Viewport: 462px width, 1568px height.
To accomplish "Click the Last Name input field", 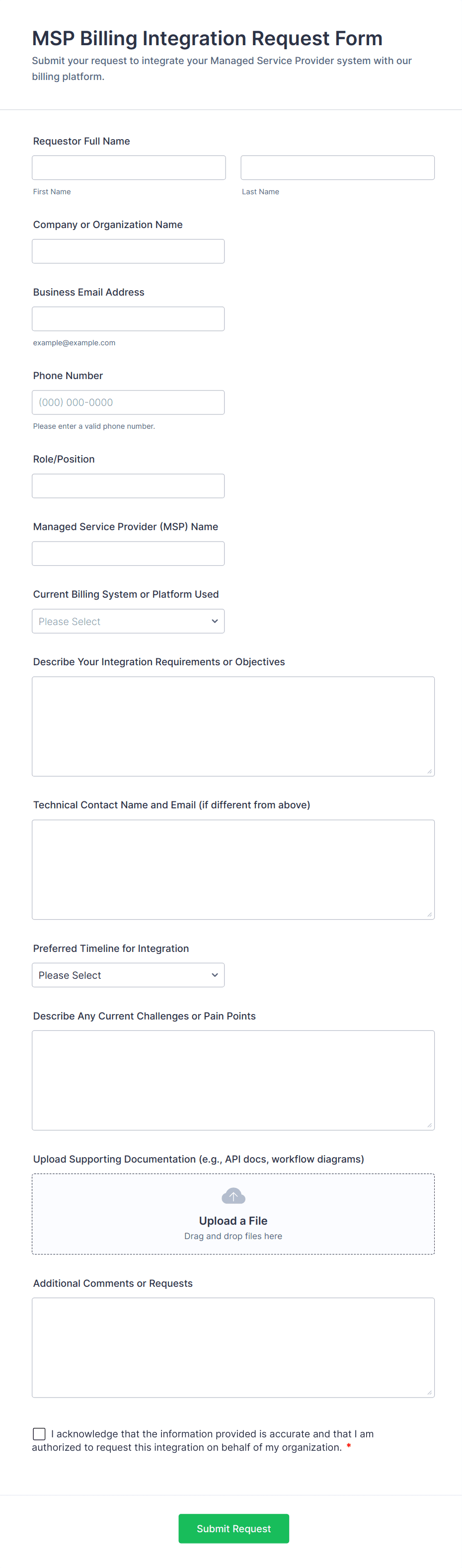I will 337,167.
